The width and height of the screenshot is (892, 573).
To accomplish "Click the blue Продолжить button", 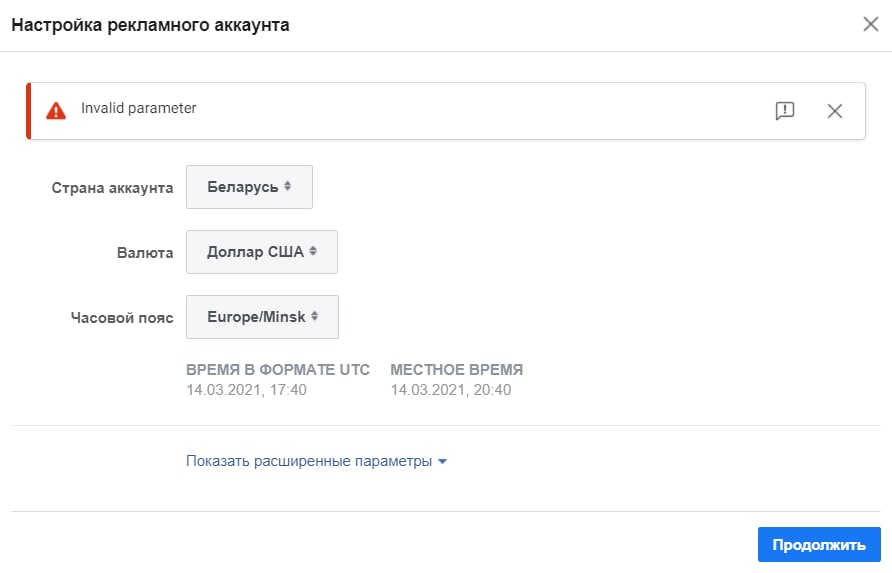I will pos(819,545).
